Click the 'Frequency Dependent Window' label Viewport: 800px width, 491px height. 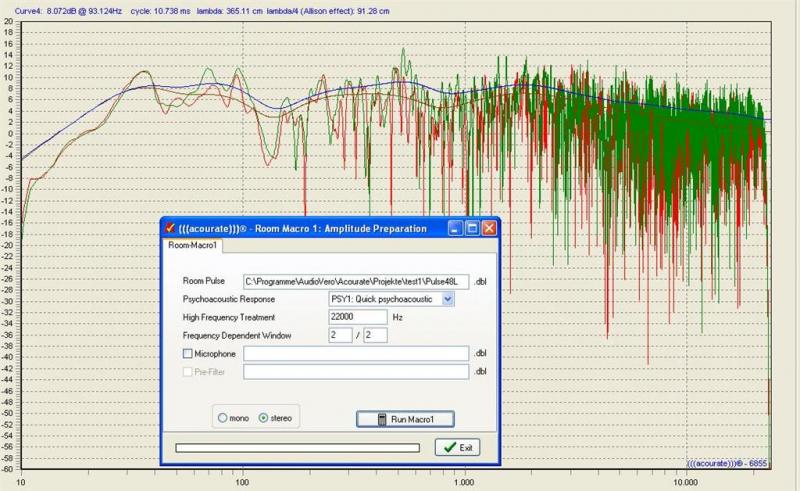(x=237, y=335)
